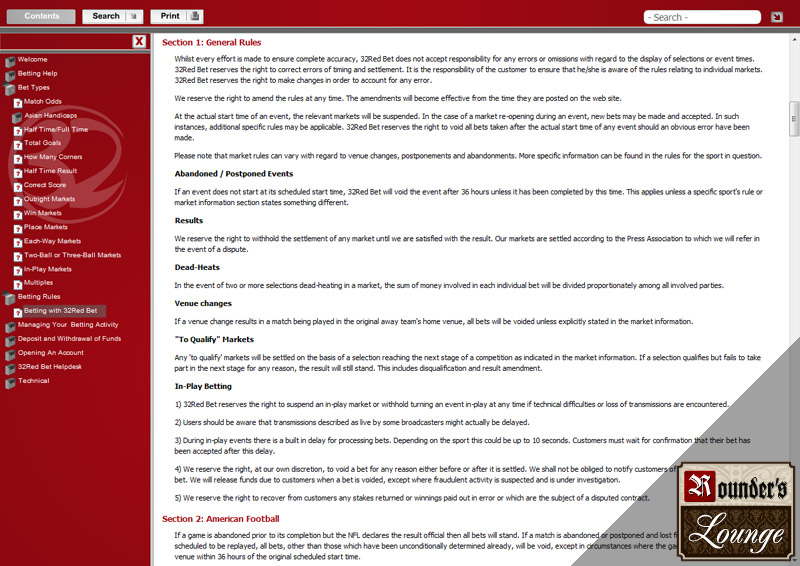800x566 pixels.
Task: Click the vertical scrollbar thumb
Action: tap(794, 119)
